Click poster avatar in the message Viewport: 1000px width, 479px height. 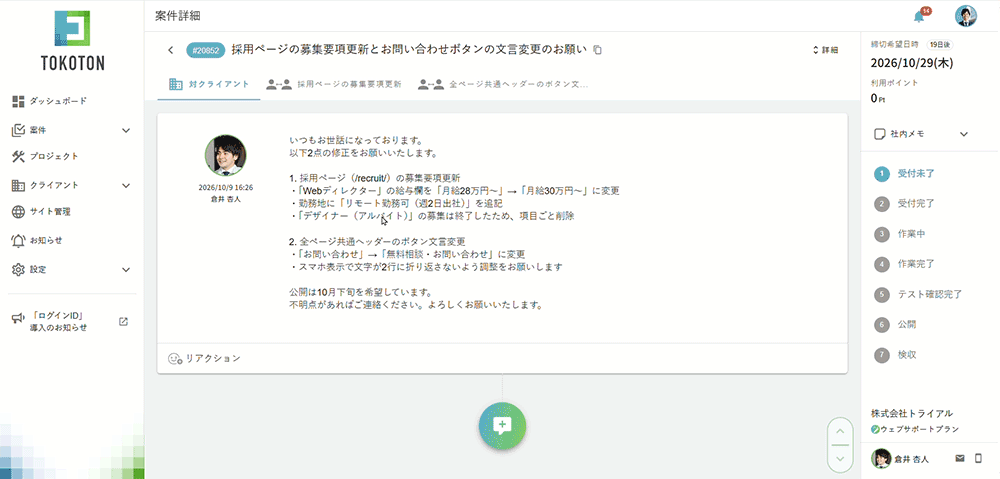[226, 156]
